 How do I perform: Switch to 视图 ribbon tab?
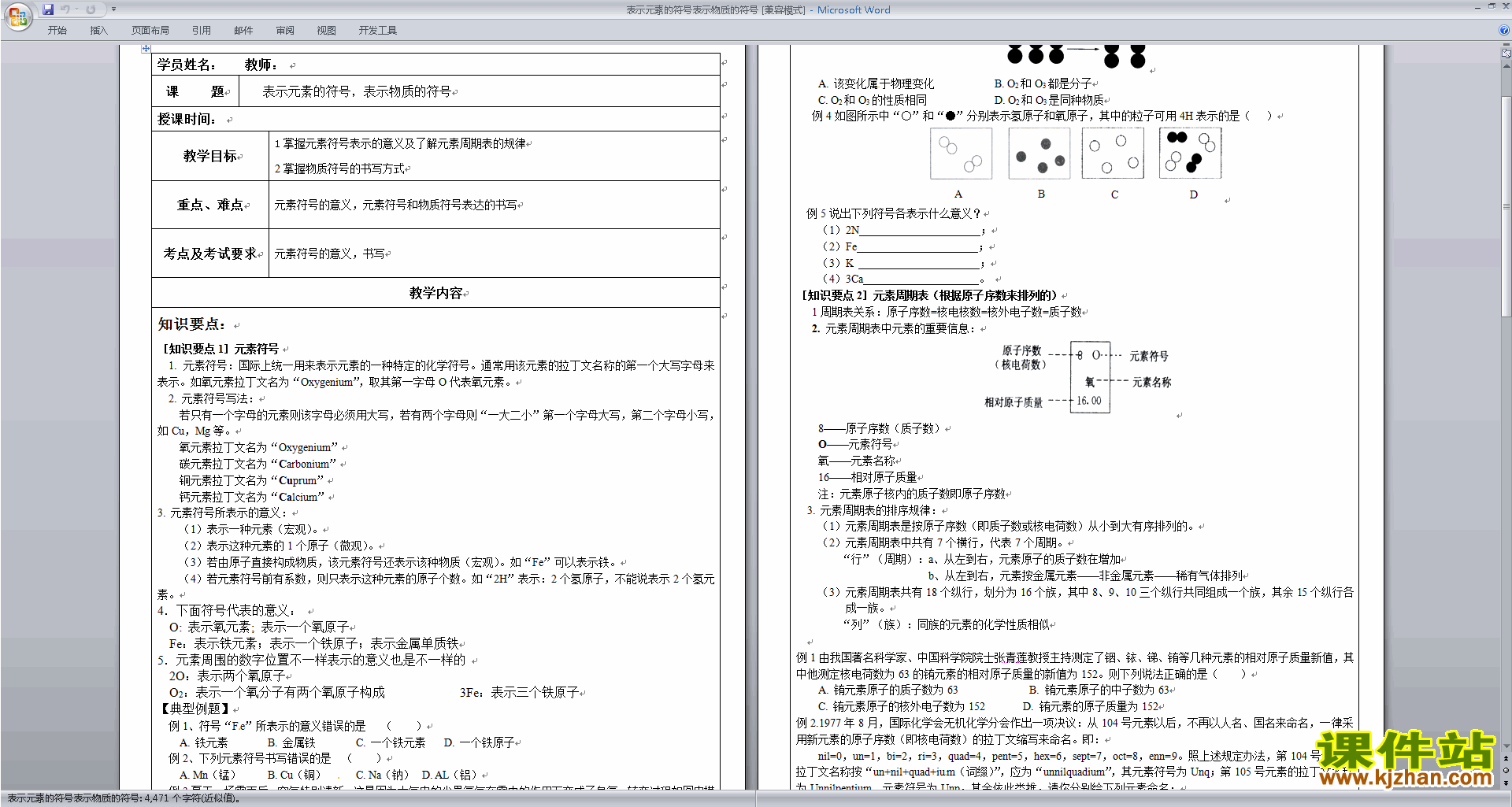(326, 30)
